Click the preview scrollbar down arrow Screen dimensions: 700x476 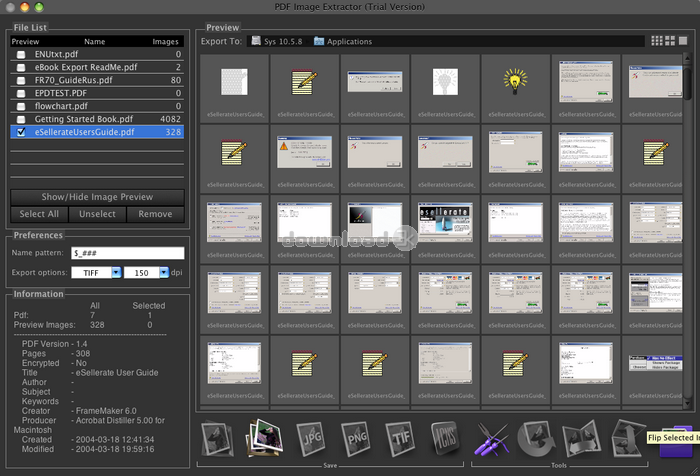tap(687, 403)
